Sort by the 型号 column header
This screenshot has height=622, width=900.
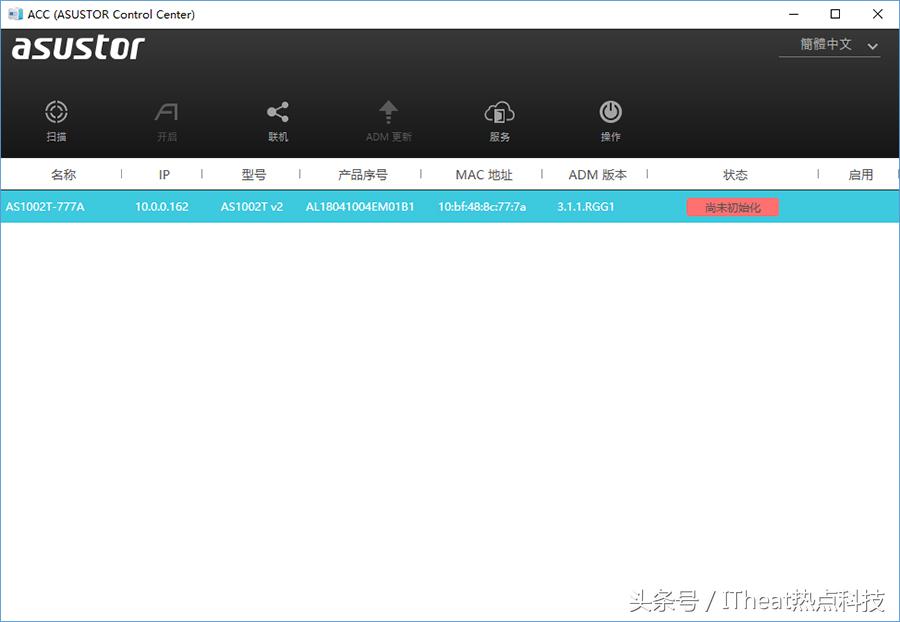coord(254,174)
